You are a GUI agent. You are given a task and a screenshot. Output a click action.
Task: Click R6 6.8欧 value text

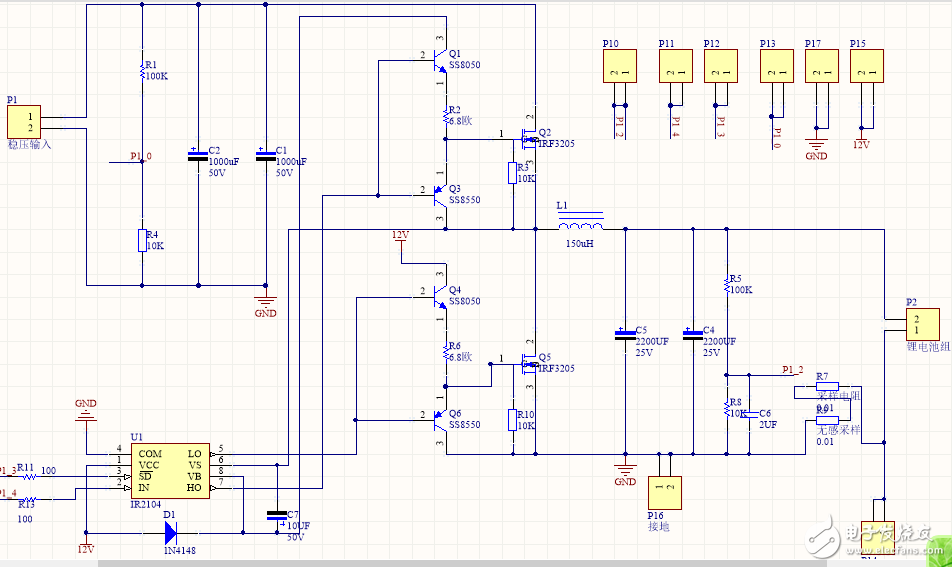(x=461, y=357)
